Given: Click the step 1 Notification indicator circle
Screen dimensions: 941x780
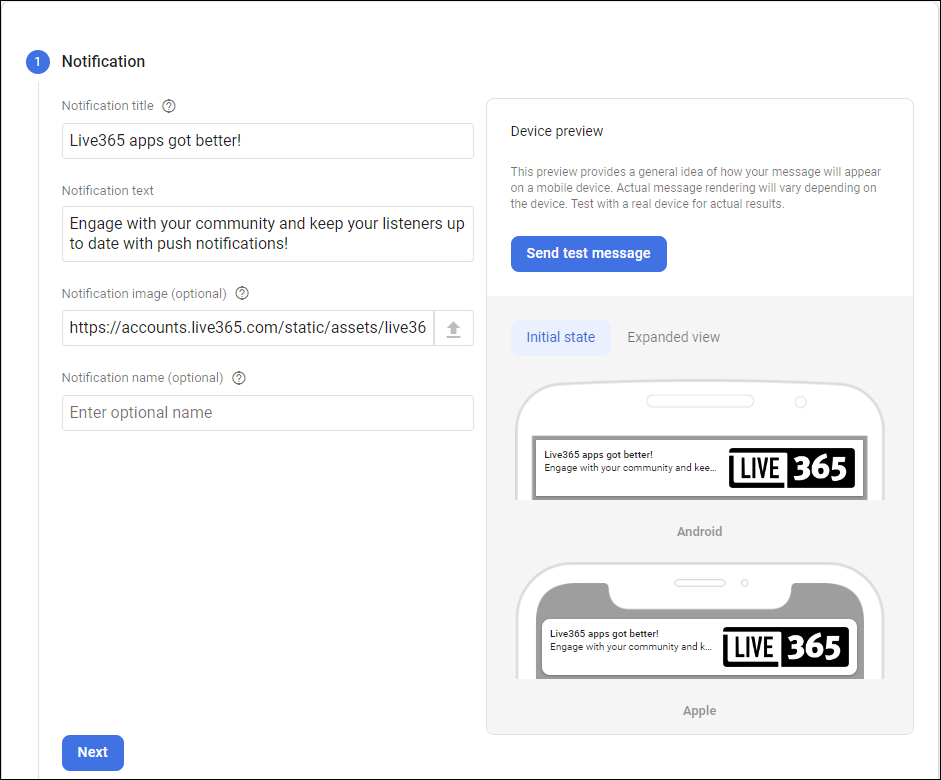Looking at the screenshot, I should pos(37,61).
